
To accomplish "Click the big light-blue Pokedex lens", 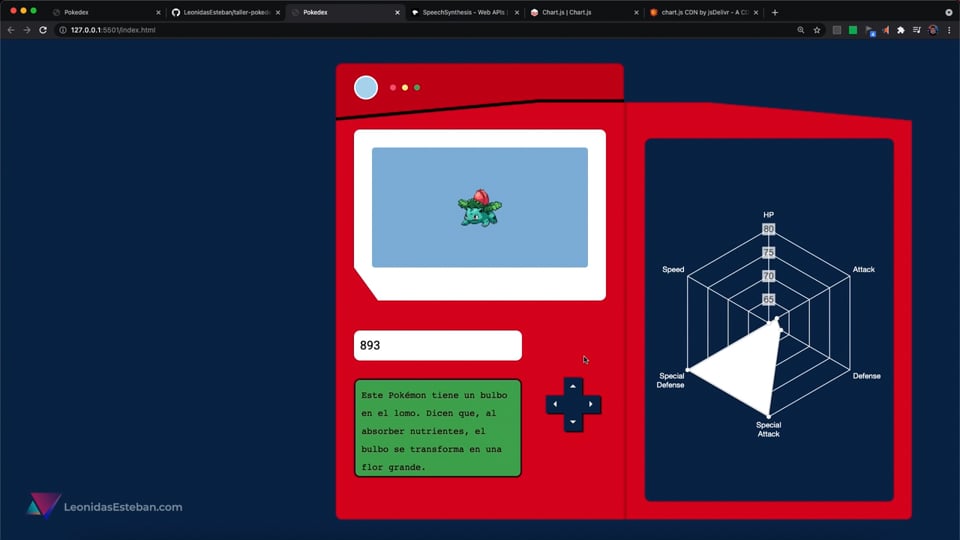I will [x=366, y=88].
